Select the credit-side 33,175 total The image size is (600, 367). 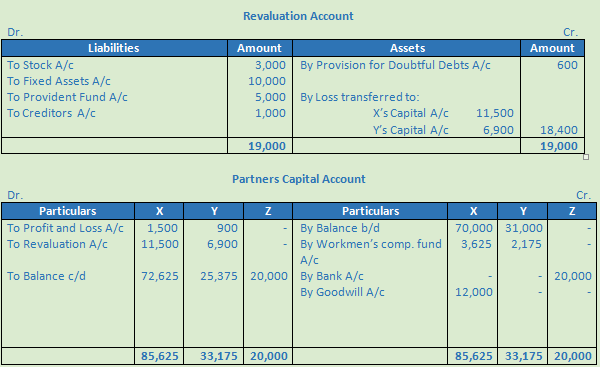[x=524, y=356]
